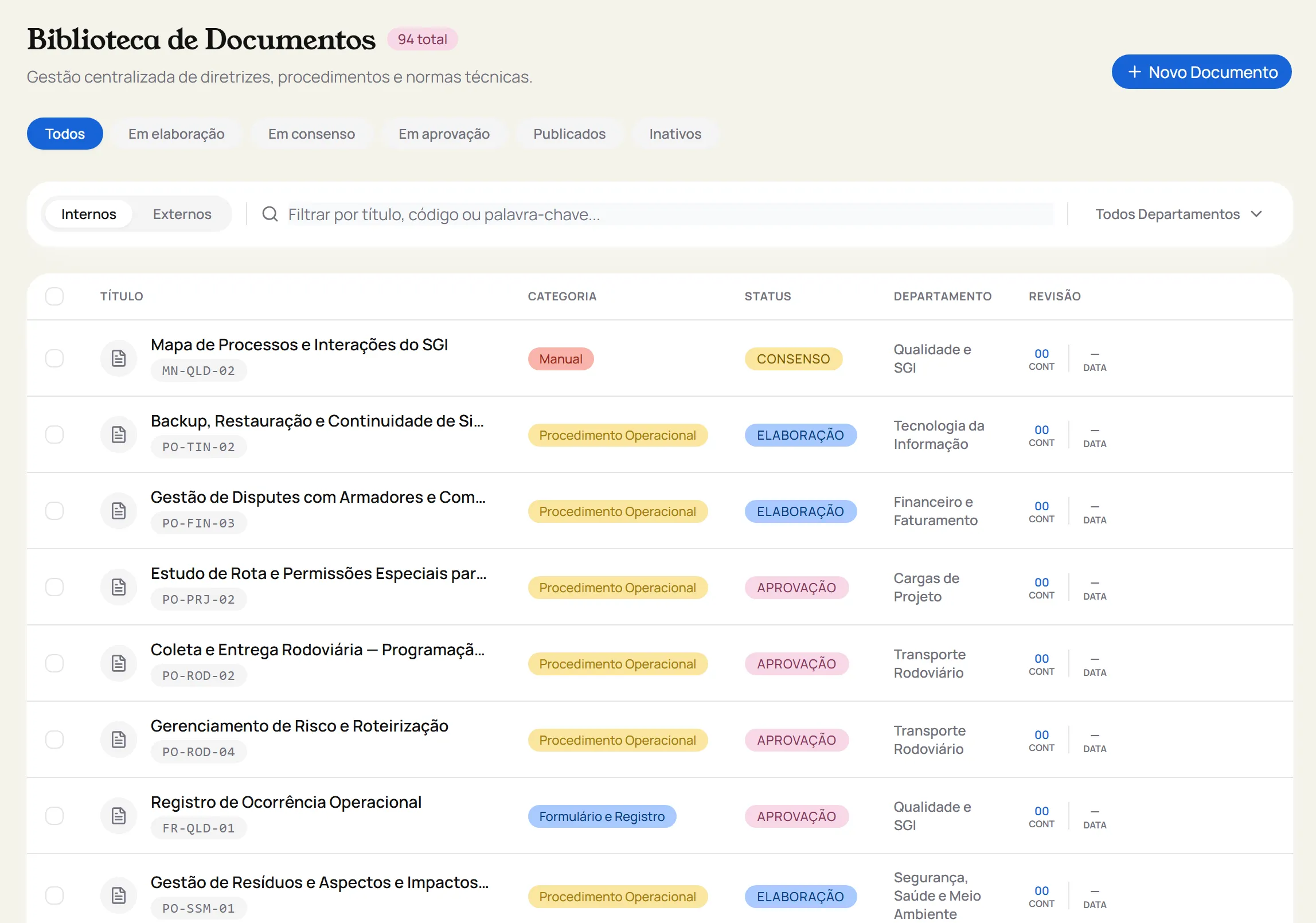Viewport: 1316px width, 923px height.
Task: Create a Novo Documento
Action: click(1201, 72)
